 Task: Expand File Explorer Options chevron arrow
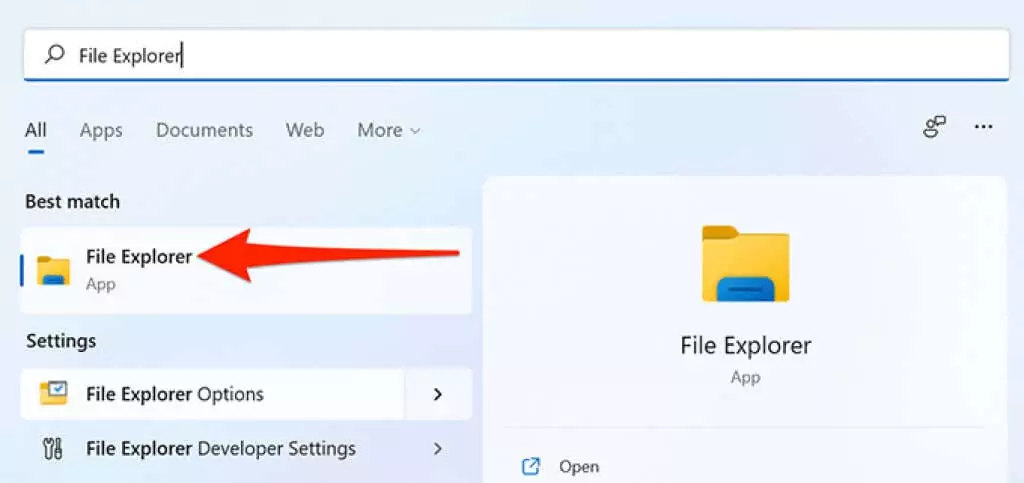pos(438,394)
